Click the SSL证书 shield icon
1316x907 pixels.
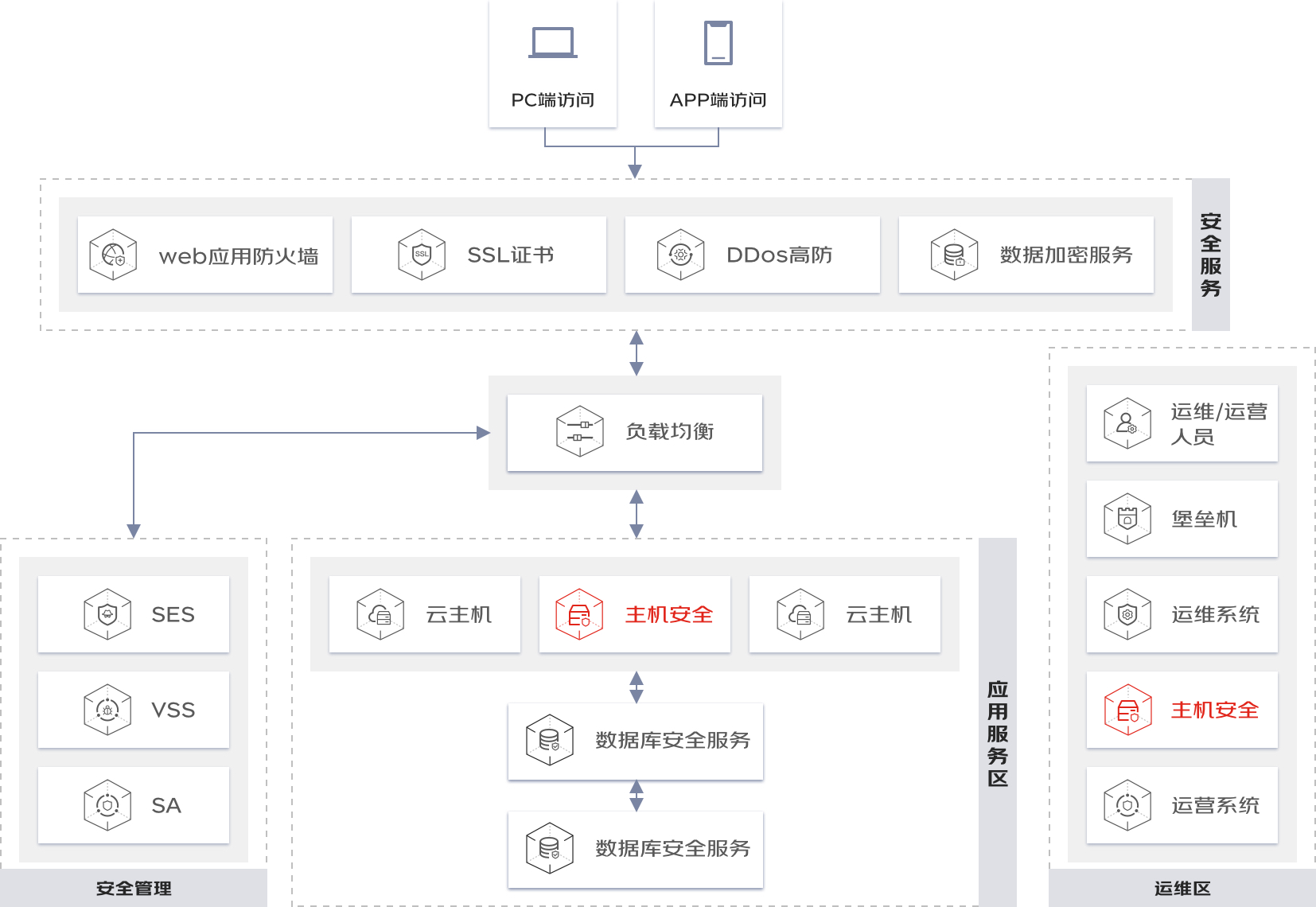pos(422,255)
